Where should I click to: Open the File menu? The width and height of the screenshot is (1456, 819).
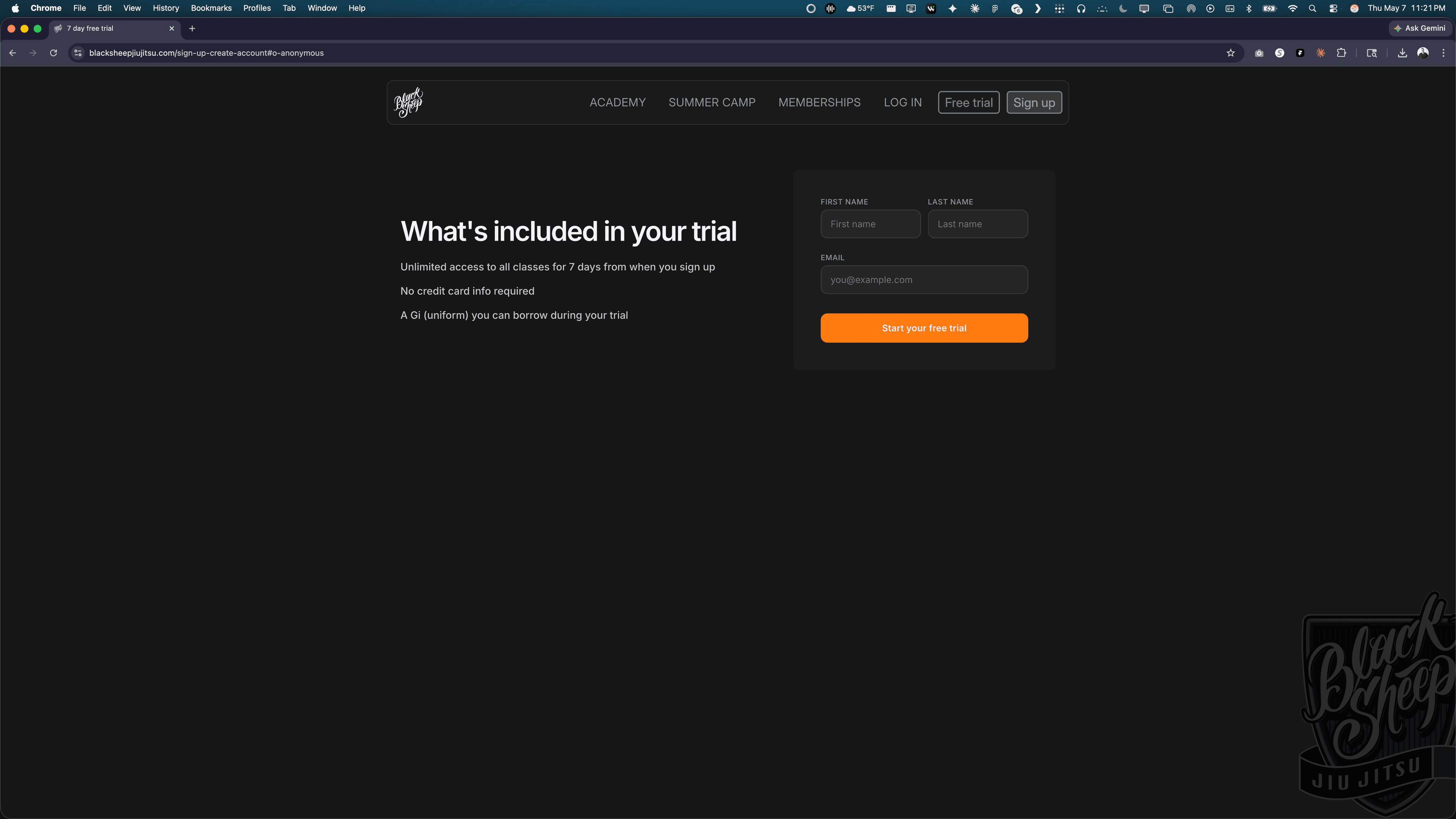point(80,8)
